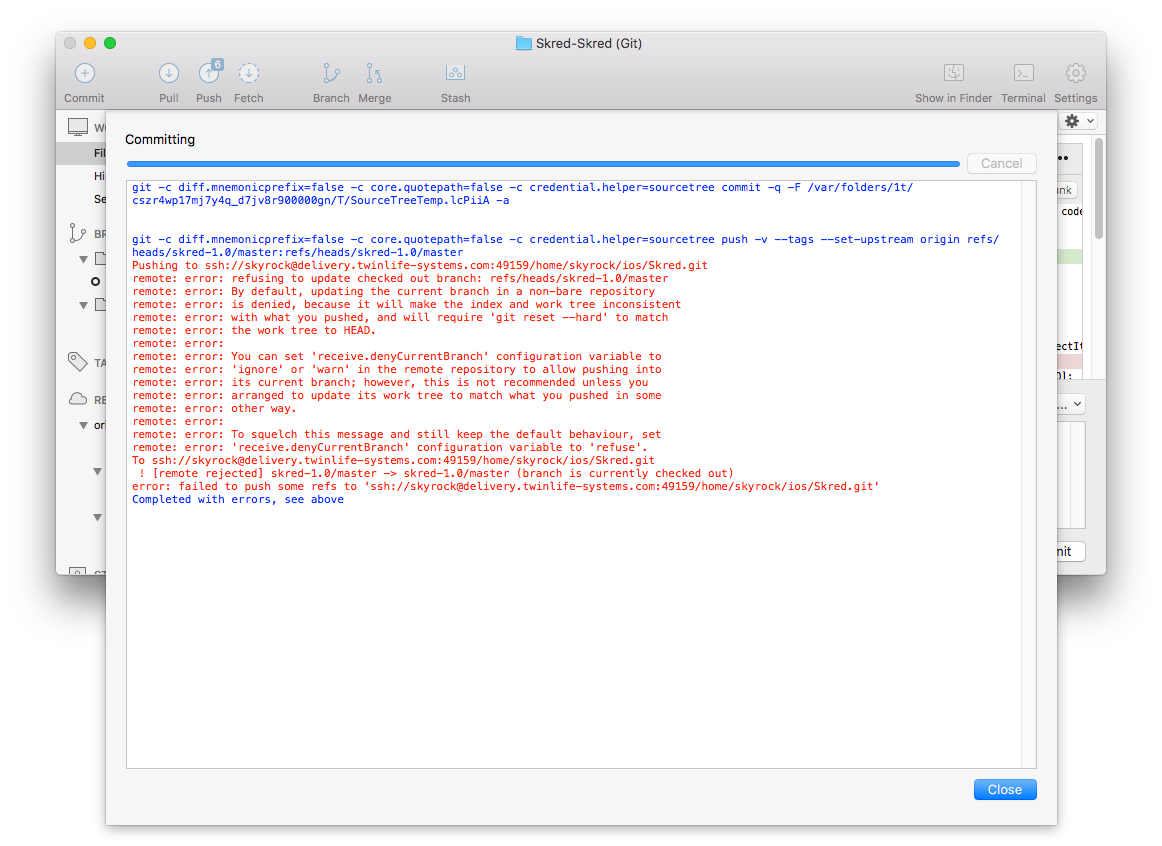Click the Branches sidebar icon
This screenshot has height=846, width=1162.
77,233
